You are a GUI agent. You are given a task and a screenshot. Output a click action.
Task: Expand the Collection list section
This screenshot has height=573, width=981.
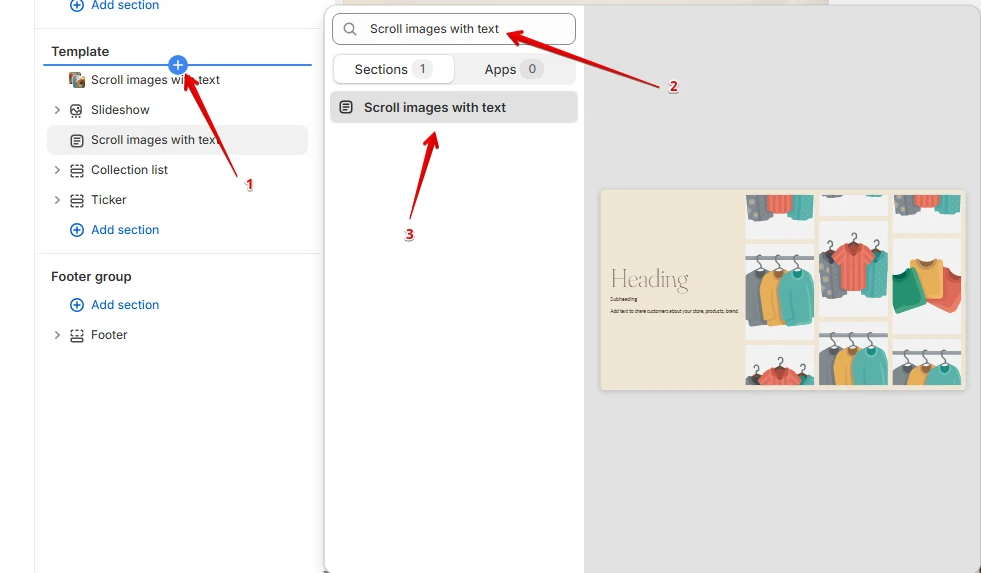(57, 170)
